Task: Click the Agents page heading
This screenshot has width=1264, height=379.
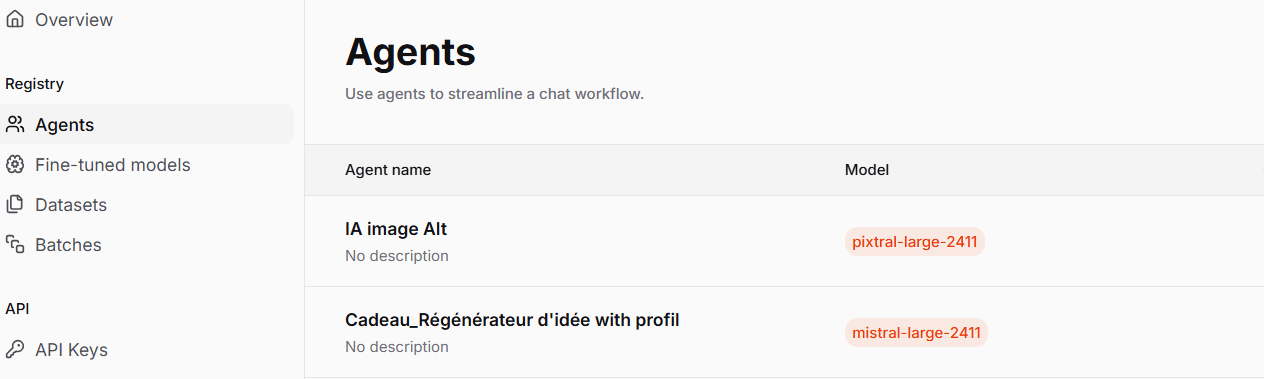Action: pyautogui.click(x=410, y=51)
